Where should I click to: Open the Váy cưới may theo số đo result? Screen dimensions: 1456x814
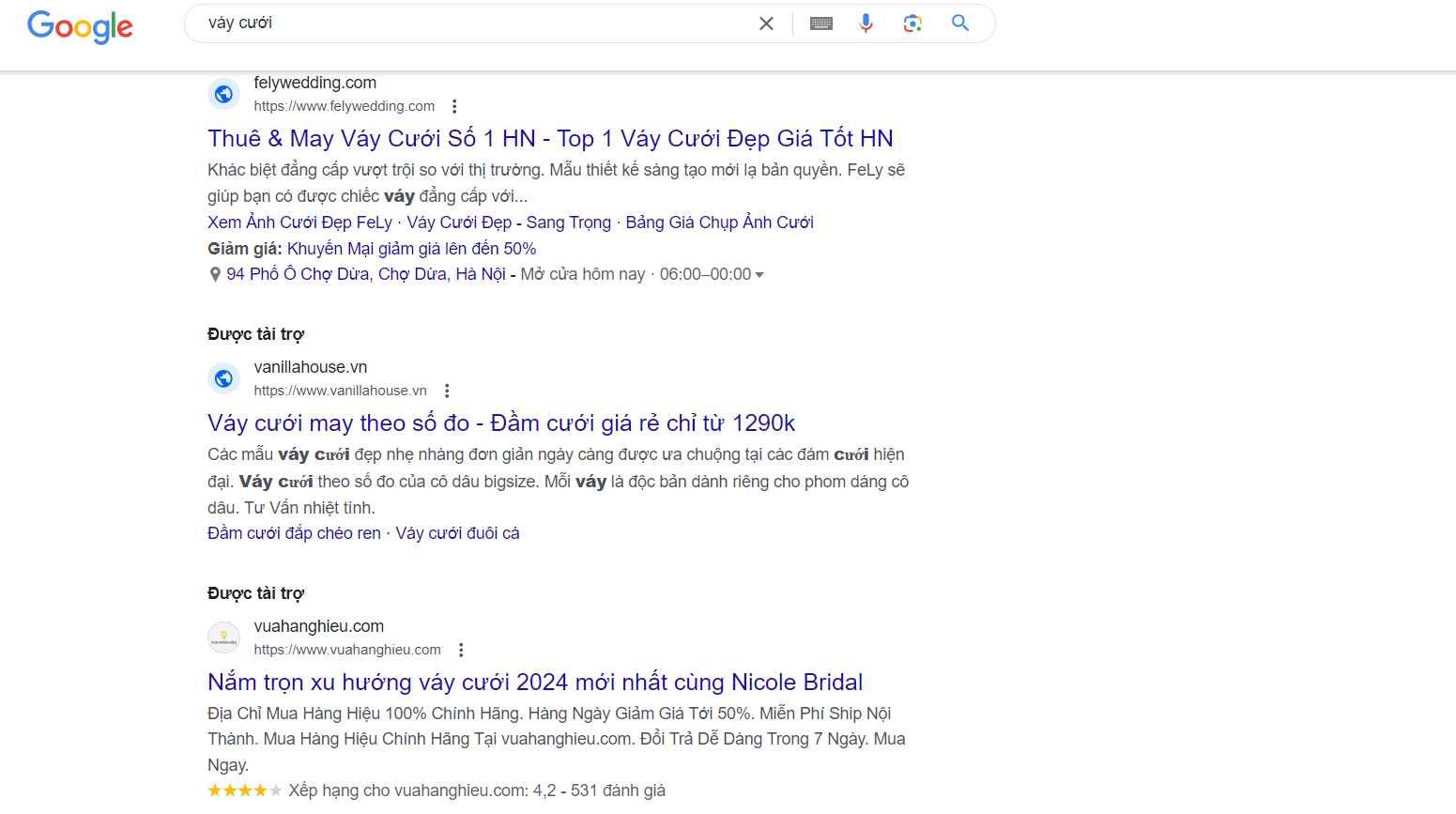(501, 423)
